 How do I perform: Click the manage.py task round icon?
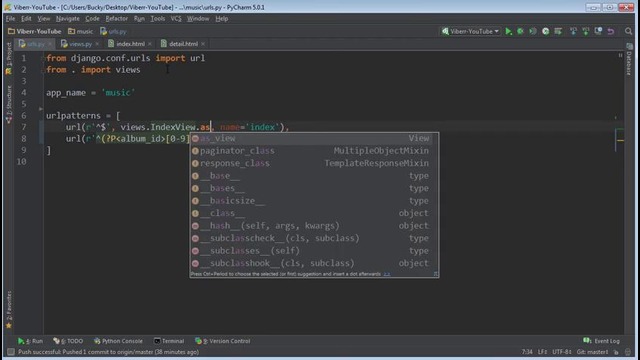click(x=545, y=31)
